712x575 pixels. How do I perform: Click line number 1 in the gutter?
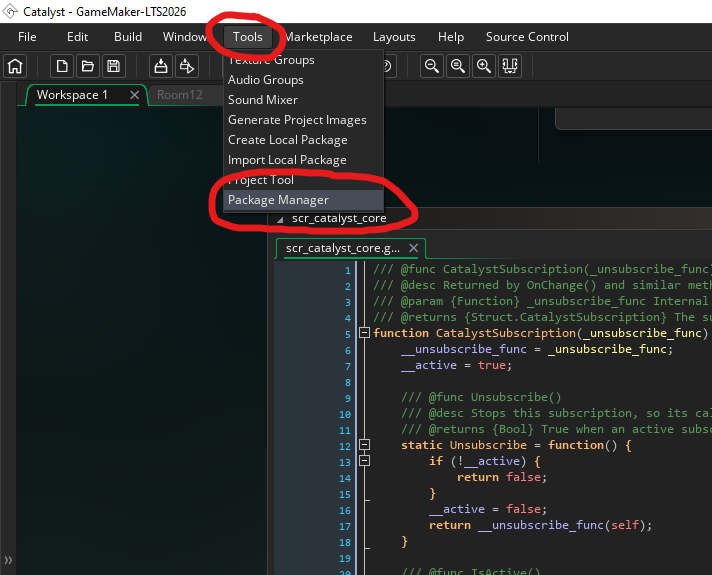click(348, 271)
